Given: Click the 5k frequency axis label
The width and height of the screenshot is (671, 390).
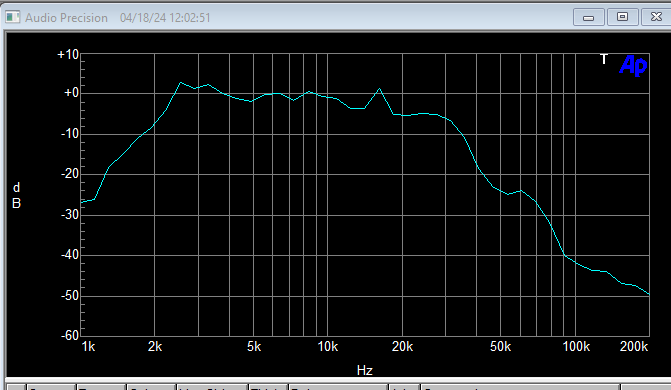Looking at the screenshot, I should pyautogui.click(x=254, y=347).
